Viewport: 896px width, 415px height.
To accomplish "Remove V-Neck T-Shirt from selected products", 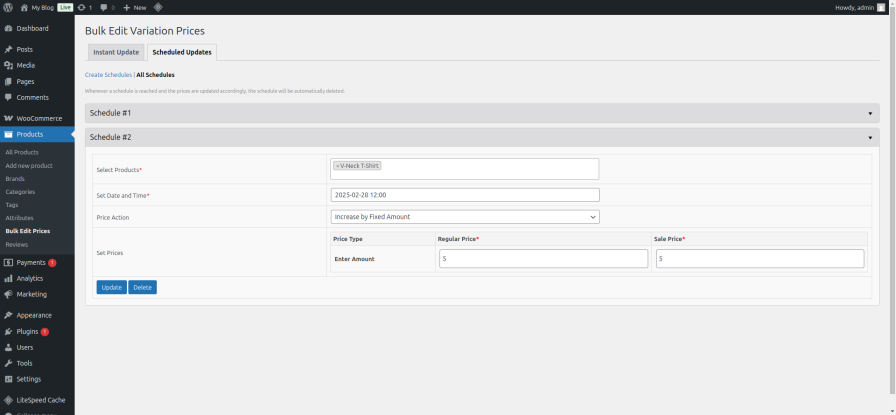I will (338, 166).
